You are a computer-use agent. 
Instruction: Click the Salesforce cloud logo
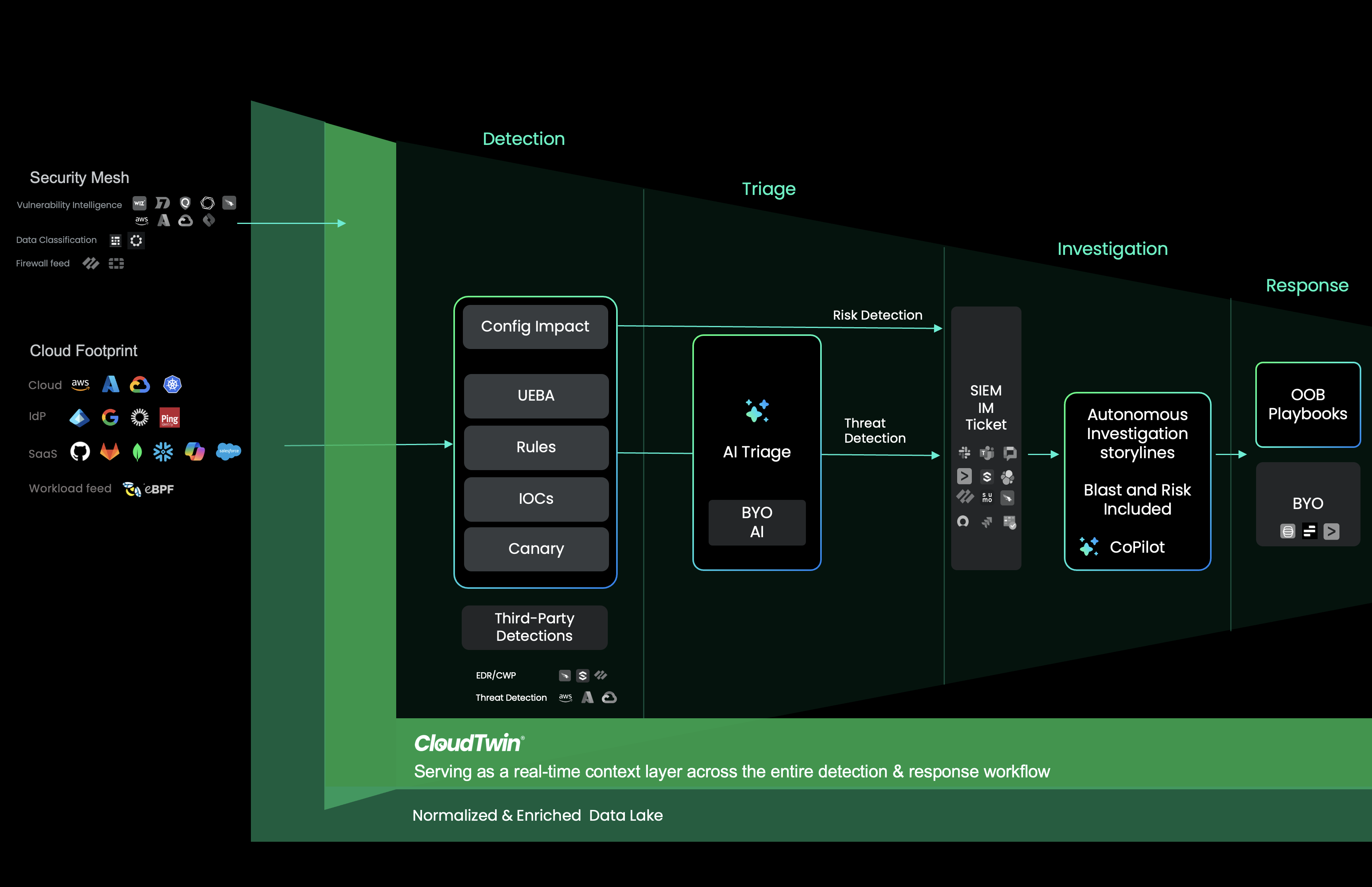229,451
